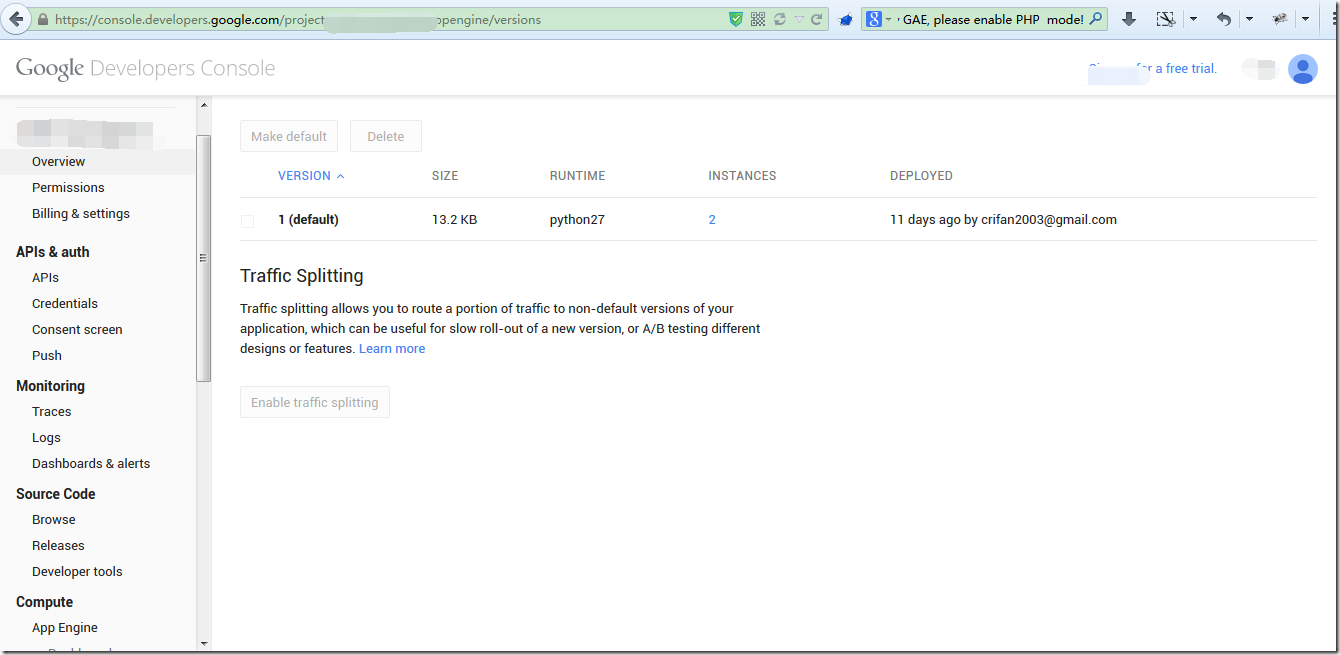This screenshot has height=655, width=1340.
Task: Click the free trial link
Action: (x=1152, y=69)
